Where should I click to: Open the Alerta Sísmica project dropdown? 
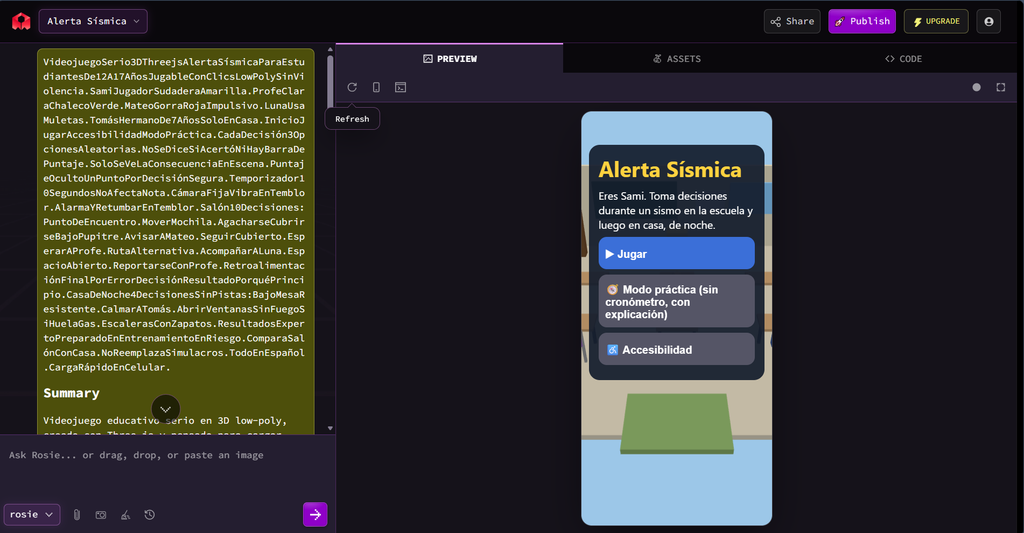click(x=93, y=22)
